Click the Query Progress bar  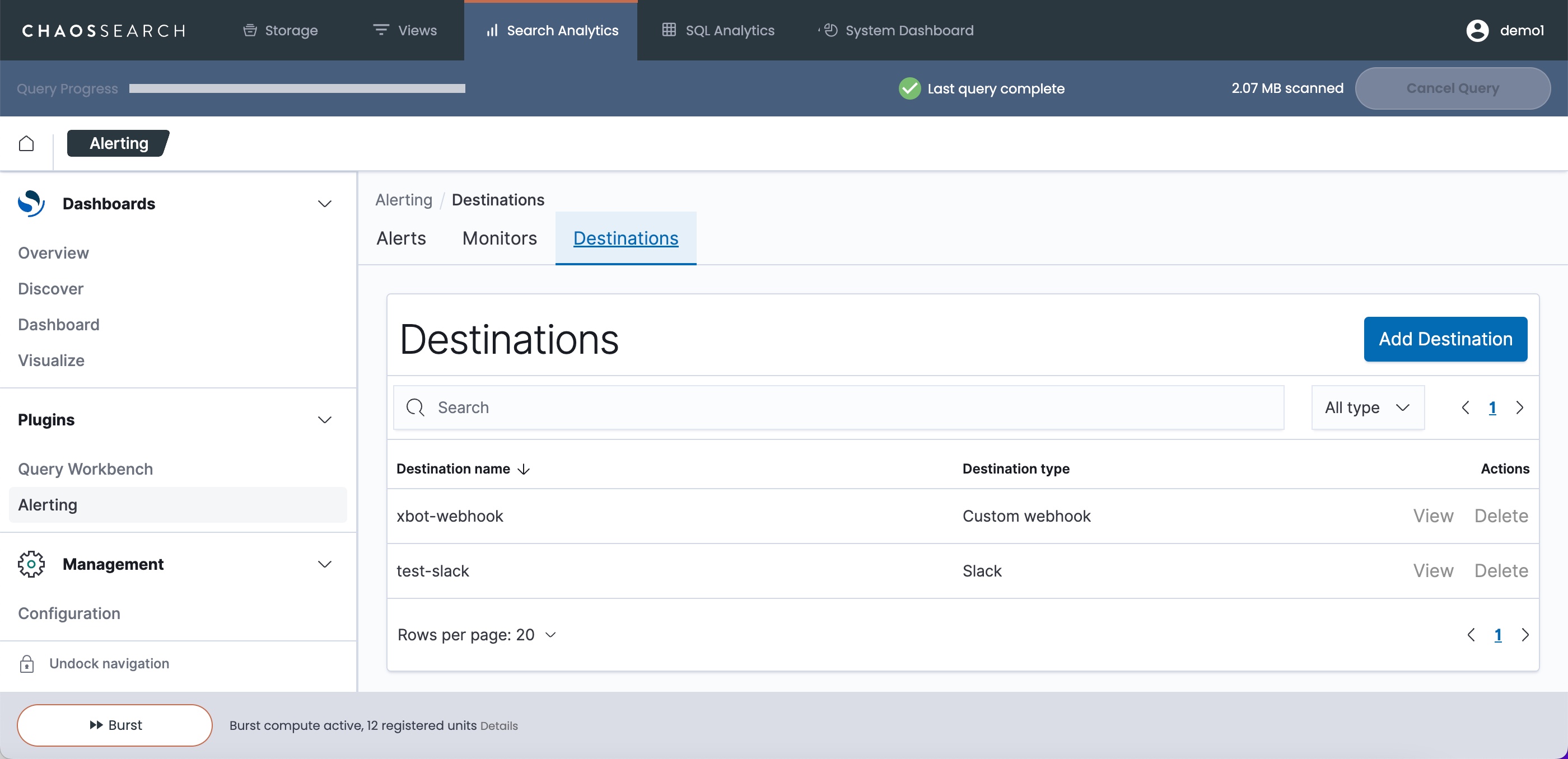tap(297, 89)
